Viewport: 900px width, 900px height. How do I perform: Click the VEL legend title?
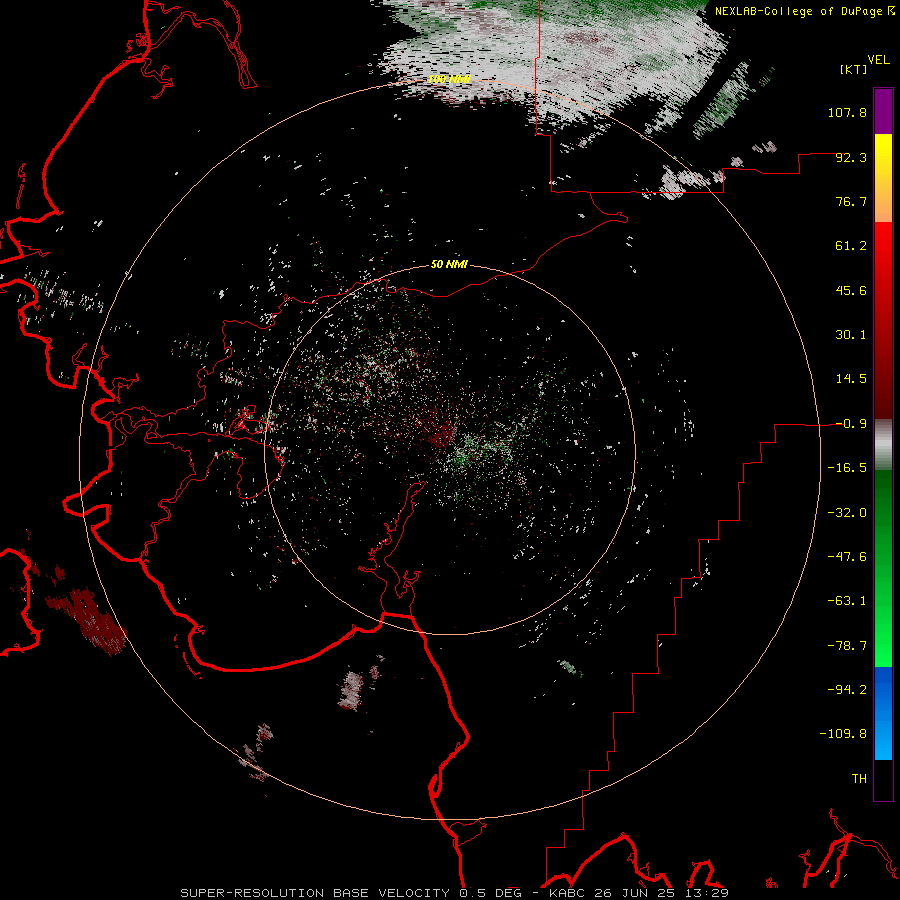878,60
